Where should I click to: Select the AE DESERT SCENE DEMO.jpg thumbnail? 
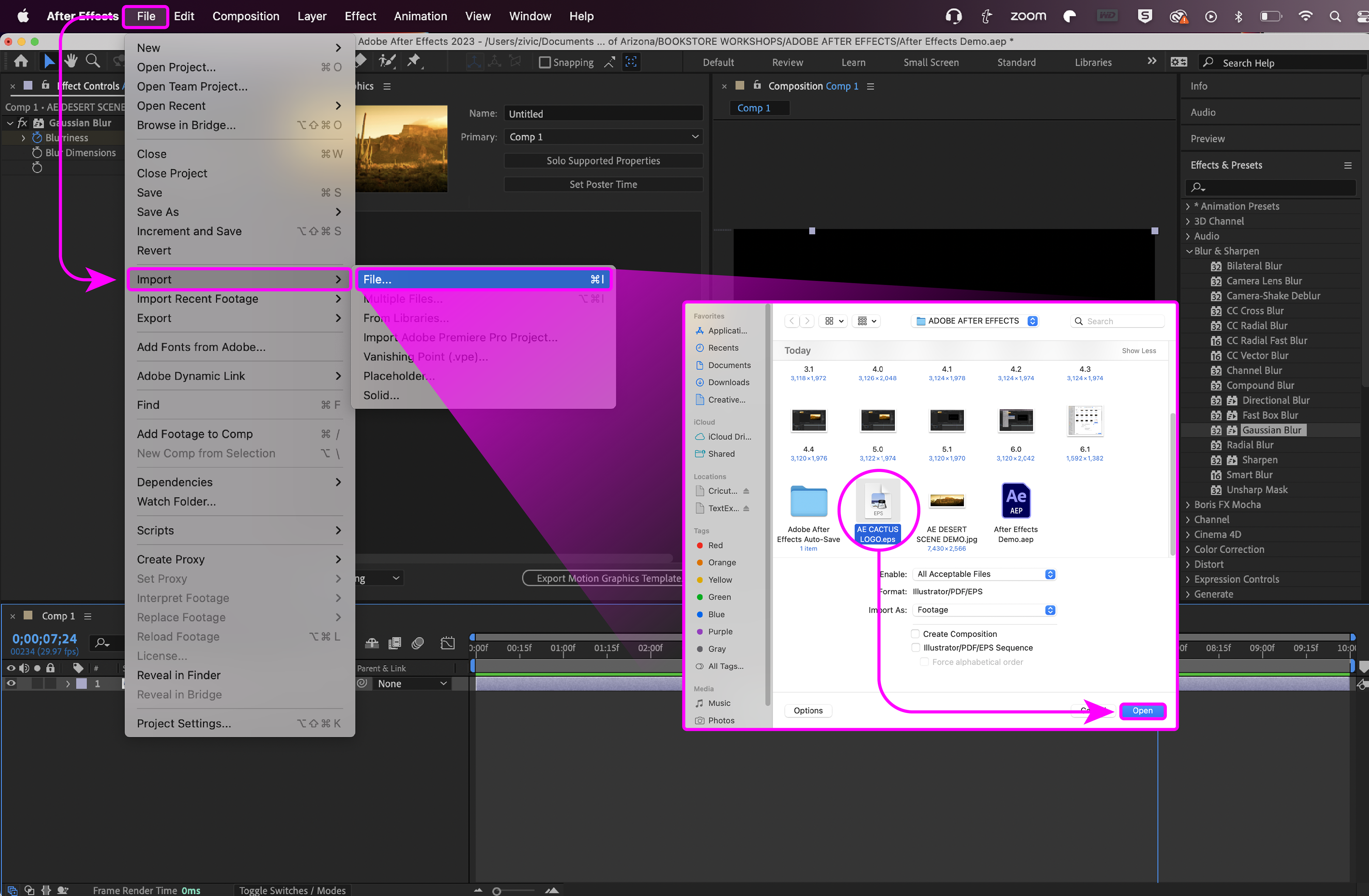click(x=946, y=501)
